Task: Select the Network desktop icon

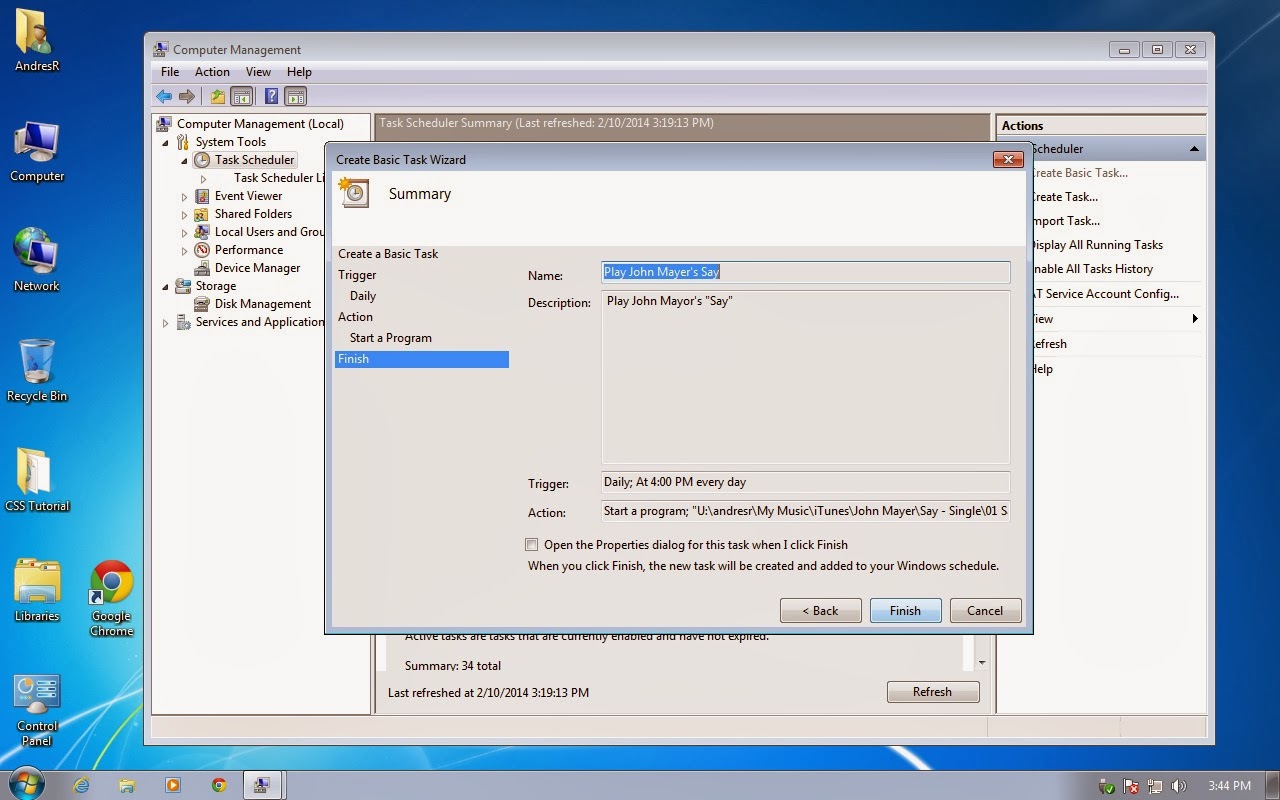Action: (37, 261)
